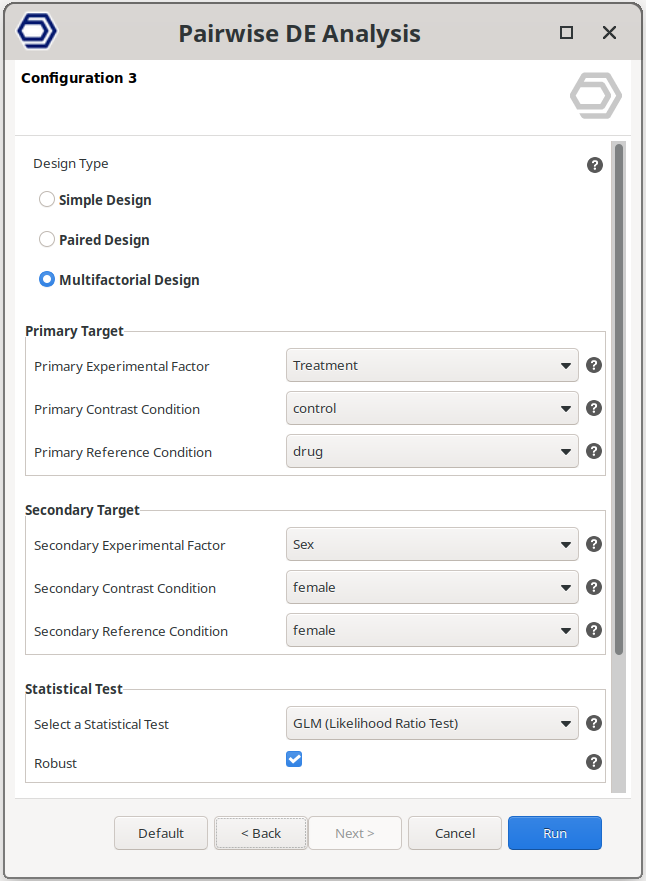Click help icon next to Design Type
Image resolution: width=646 pixels, height=881 pixels.
595,165
